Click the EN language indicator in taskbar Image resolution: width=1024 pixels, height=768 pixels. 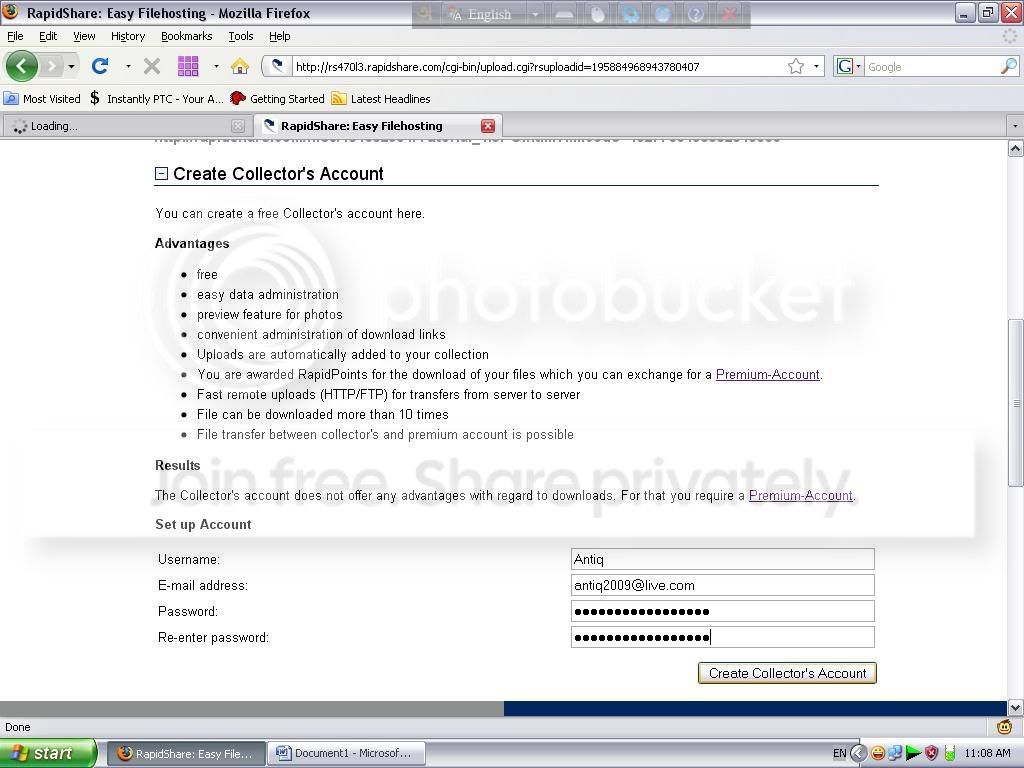839,754
